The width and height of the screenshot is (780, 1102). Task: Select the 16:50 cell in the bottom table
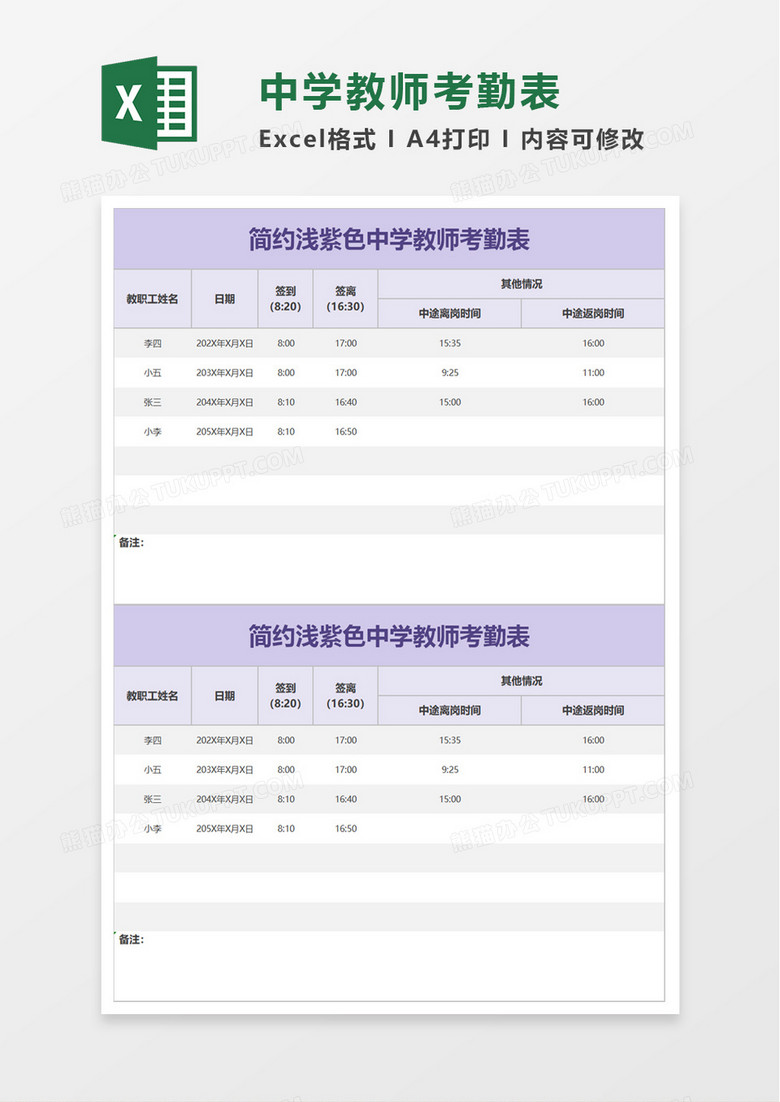345,829
